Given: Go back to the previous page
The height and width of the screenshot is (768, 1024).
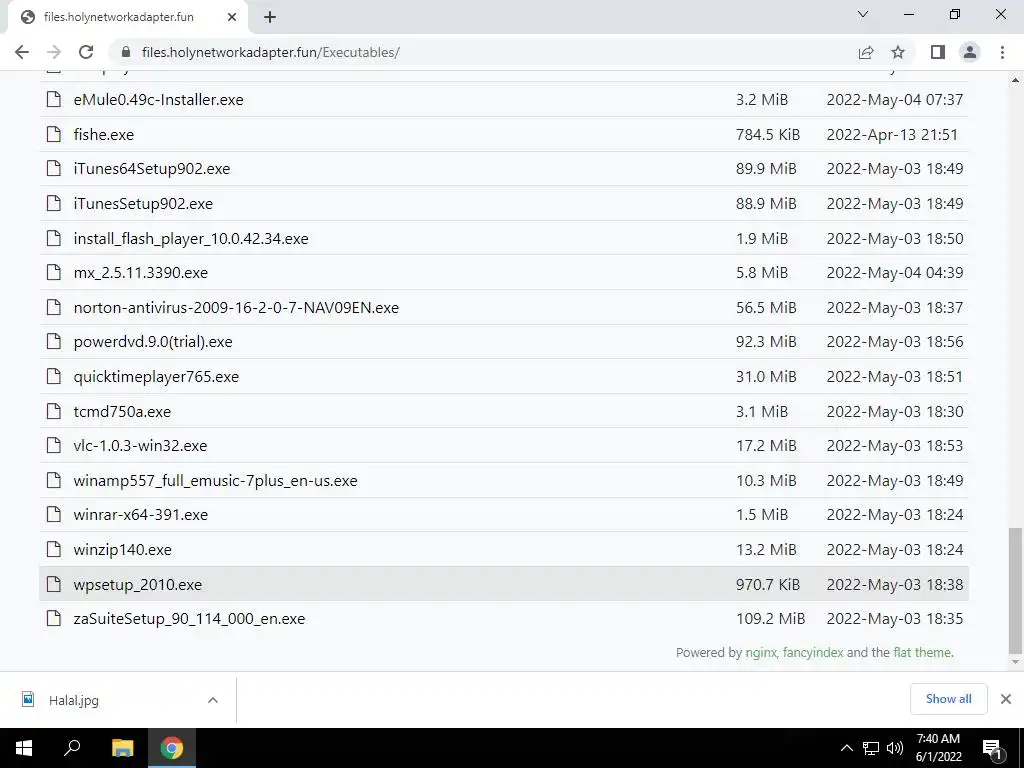Looking at the screenshot, I should tap(22, 52).
